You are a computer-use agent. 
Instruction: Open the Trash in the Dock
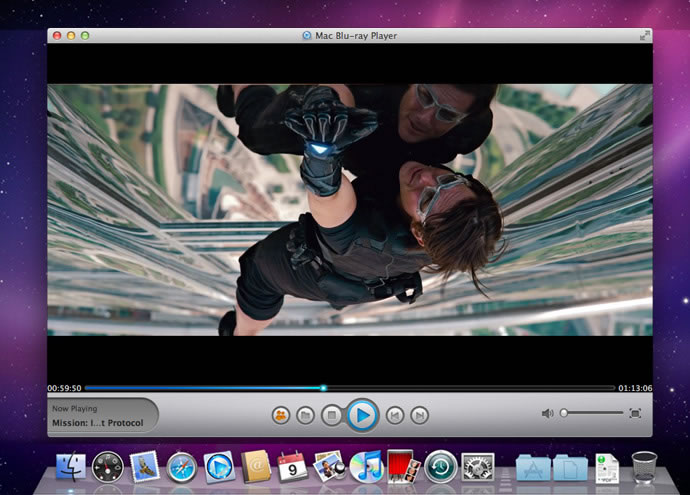pyautogui.click(x=644, y=466)
